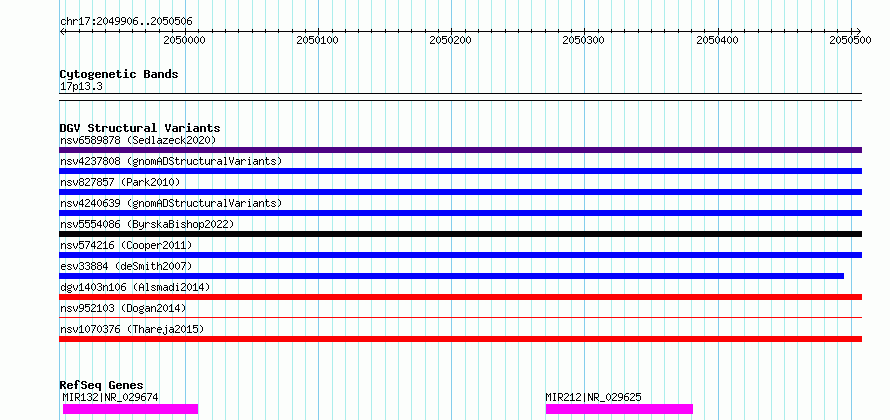Click the Cytogenetic Bands track title
Image resolution: width=890 pixels, height=420 pixels.
119,74
